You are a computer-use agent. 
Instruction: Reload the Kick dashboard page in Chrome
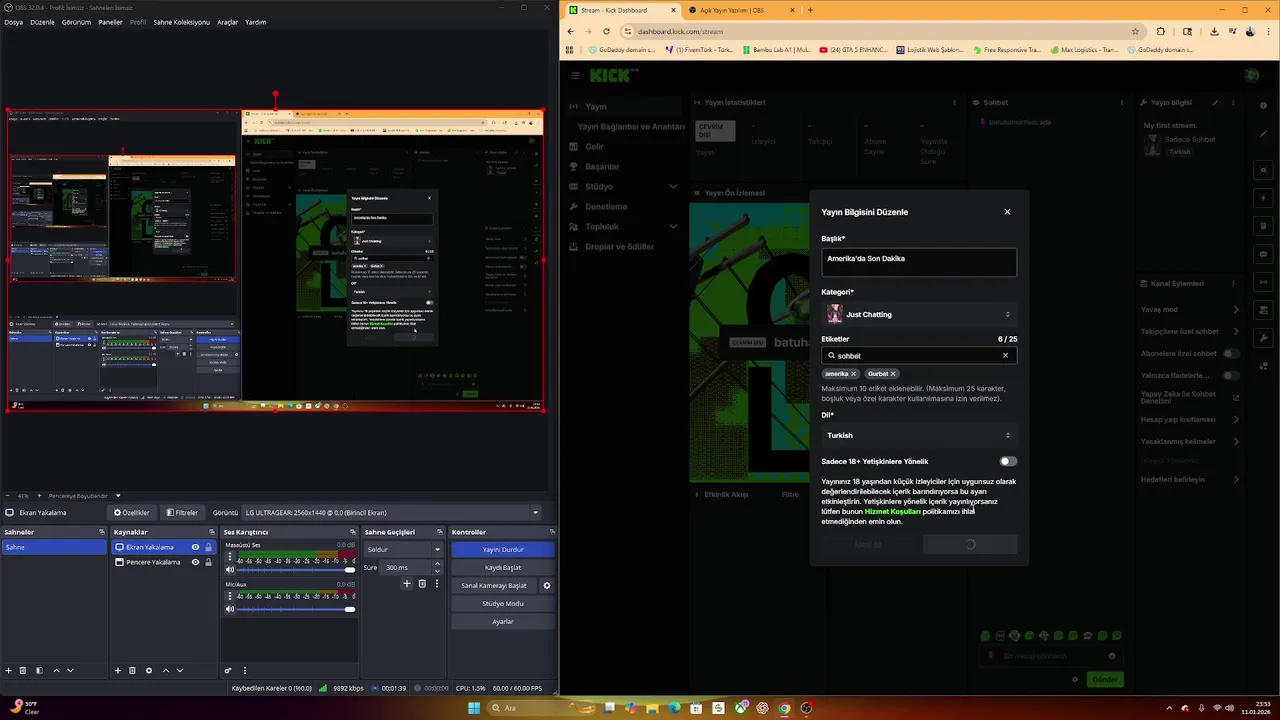(x=606, y=31)
